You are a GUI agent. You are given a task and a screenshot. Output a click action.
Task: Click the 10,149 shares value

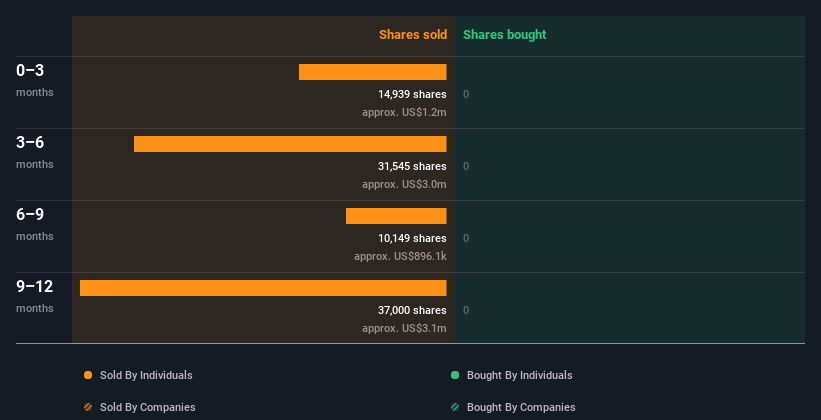point(413,238)
